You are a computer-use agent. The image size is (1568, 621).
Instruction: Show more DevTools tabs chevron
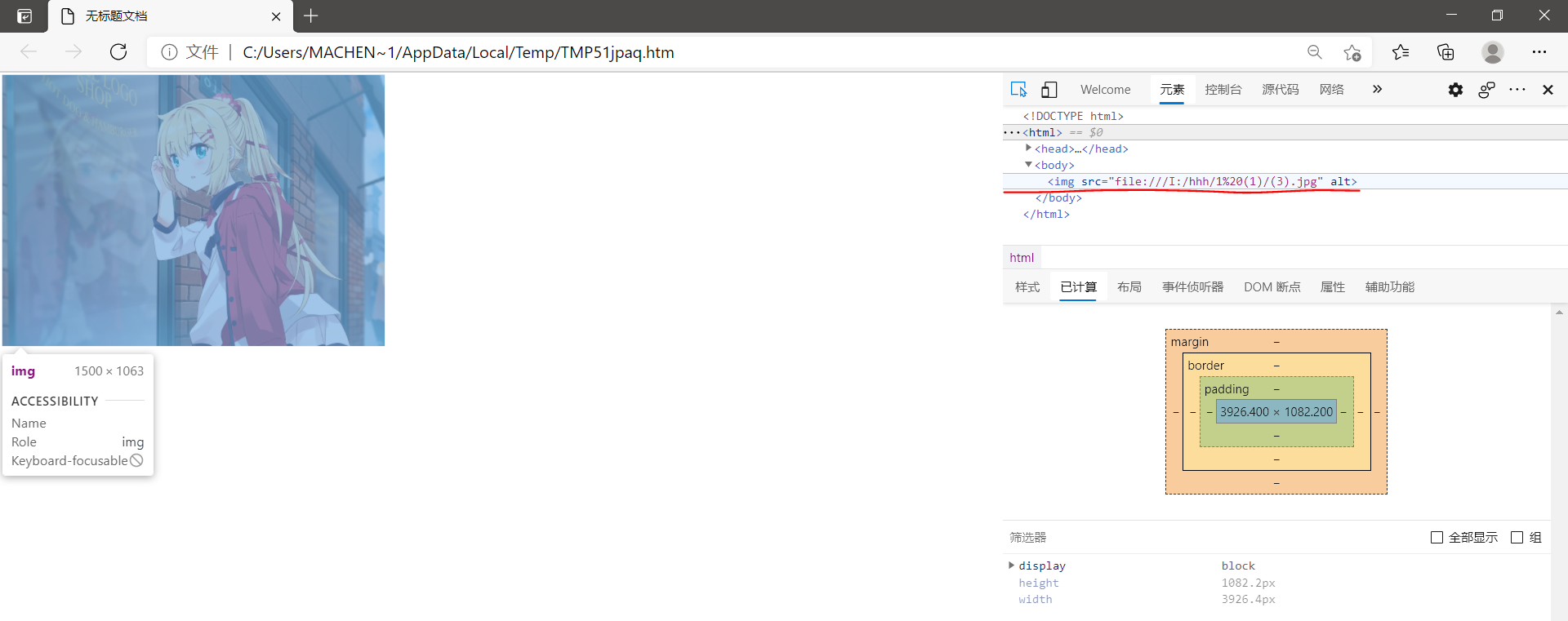(1377, 89)
